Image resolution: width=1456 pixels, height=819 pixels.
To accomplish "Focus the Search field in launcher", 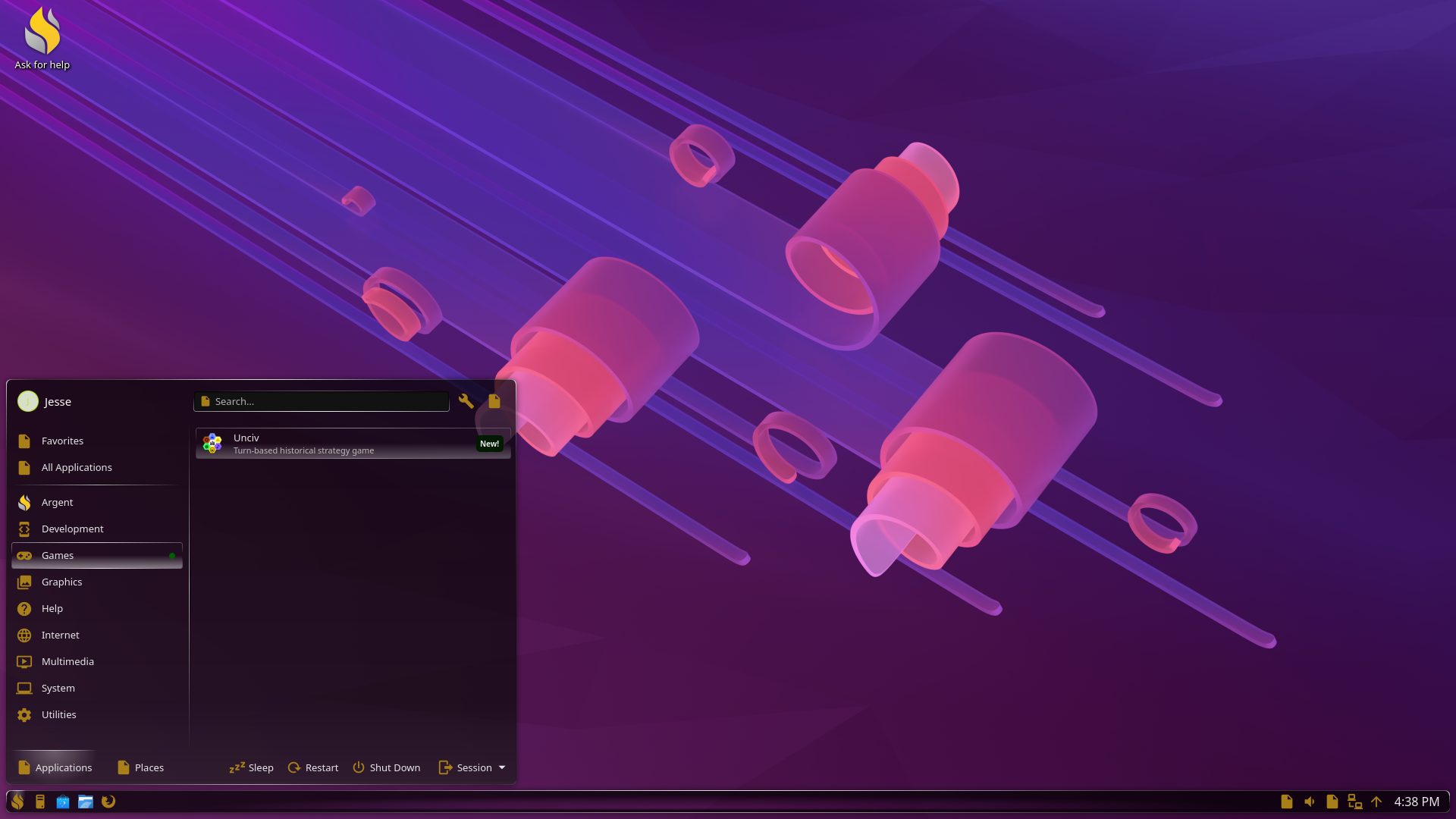I will (322, 401).
